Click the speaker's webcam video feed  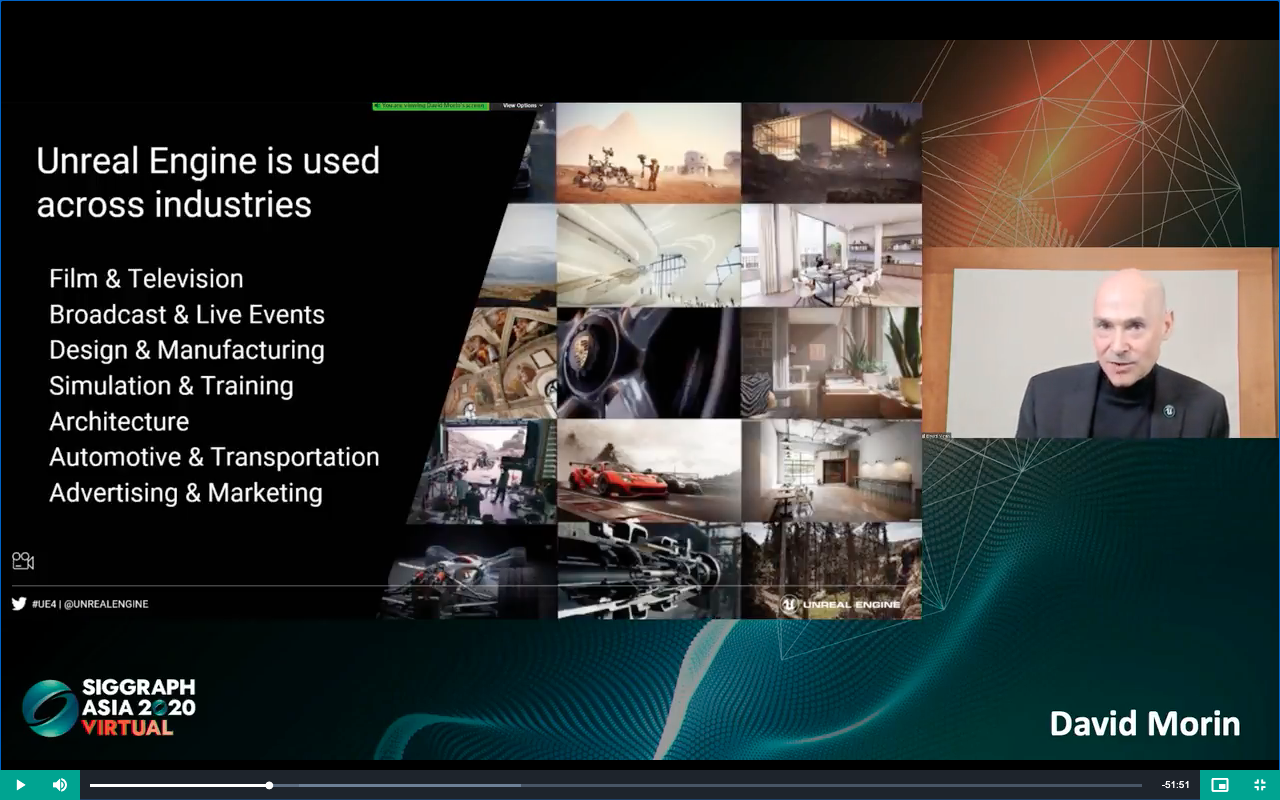[x=1100, y=343]
